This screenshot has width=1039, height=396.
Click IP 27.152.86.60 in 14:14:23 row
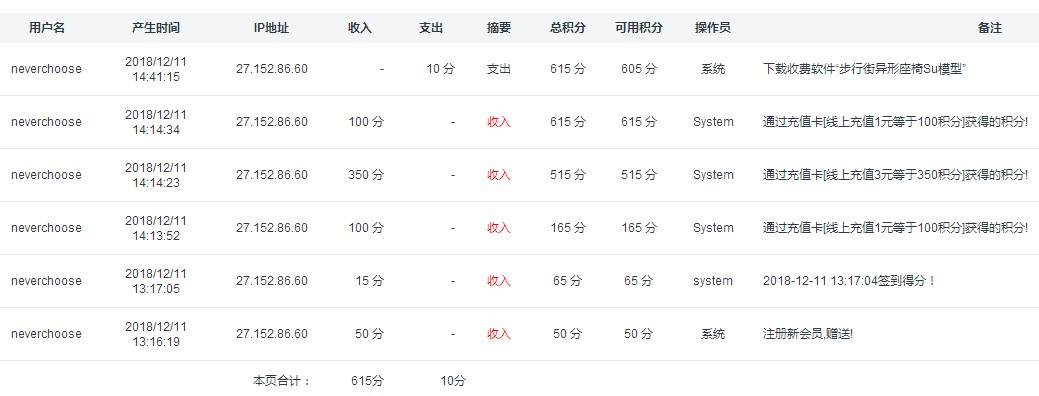(272, 175)
